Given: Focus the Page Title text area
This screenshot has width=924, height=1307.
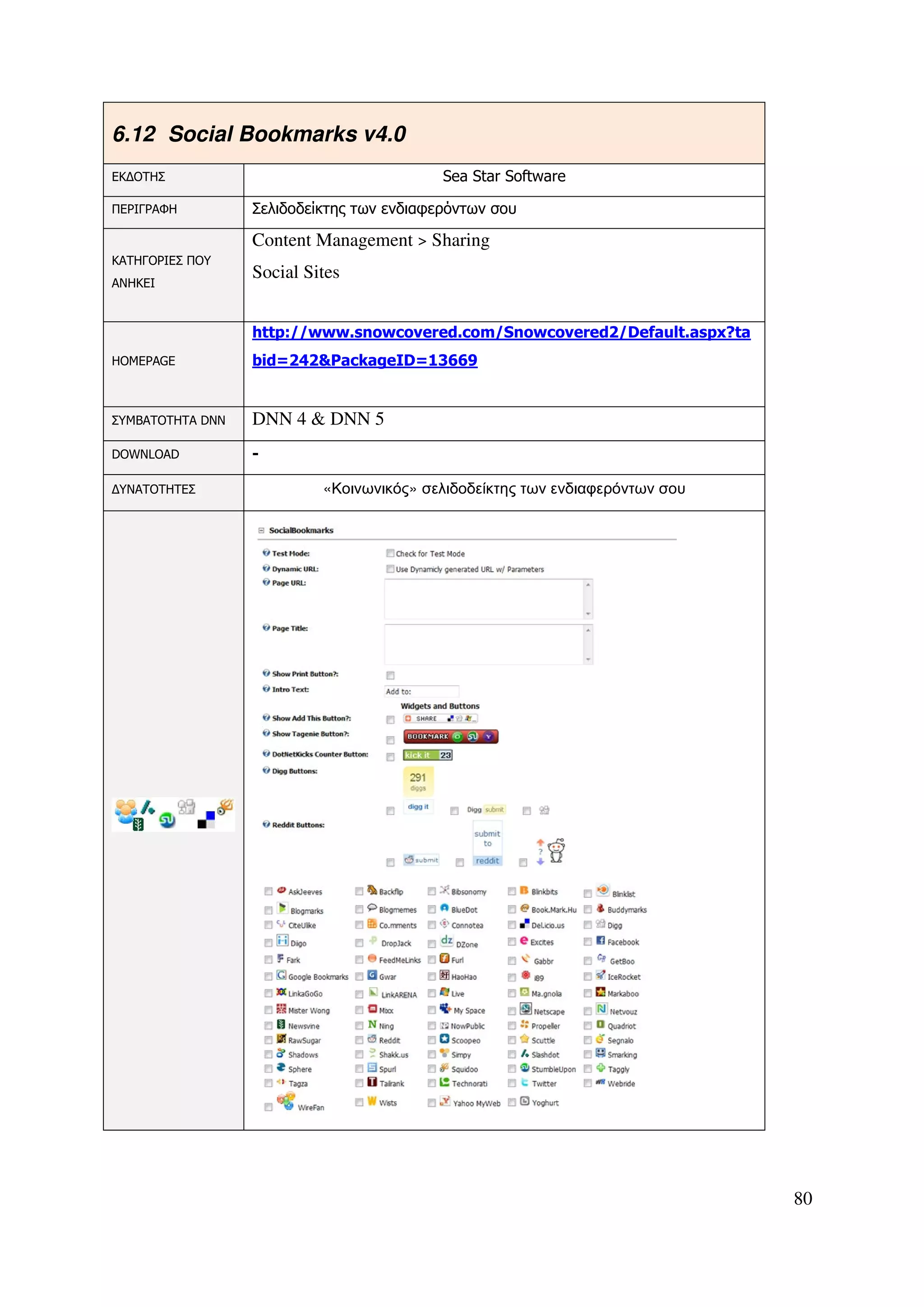Looking at the screenshot, I should [489, 644].
